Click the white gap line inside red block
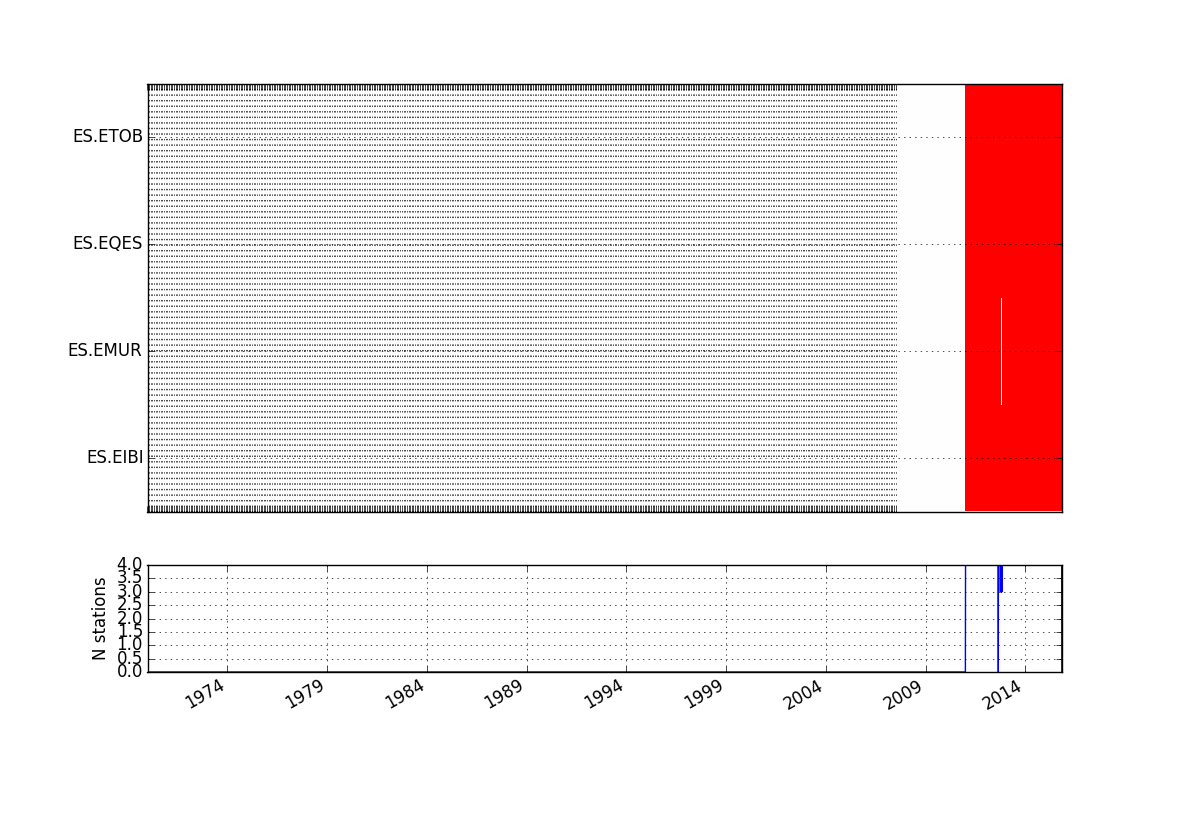The height and width of the screenshot is (840, 1180). 1001,350
